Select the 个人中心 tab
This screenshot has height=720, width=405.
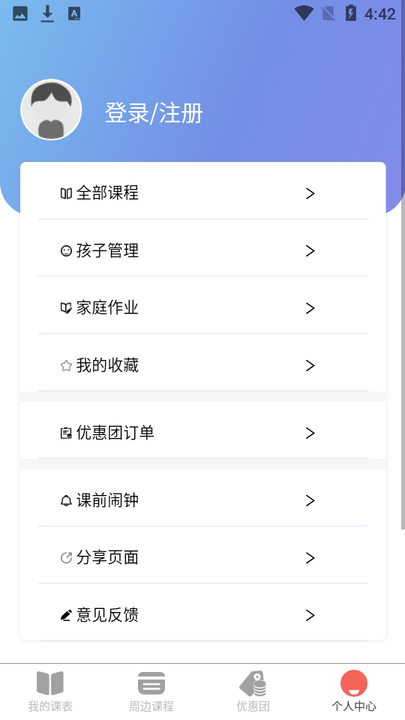354,691
